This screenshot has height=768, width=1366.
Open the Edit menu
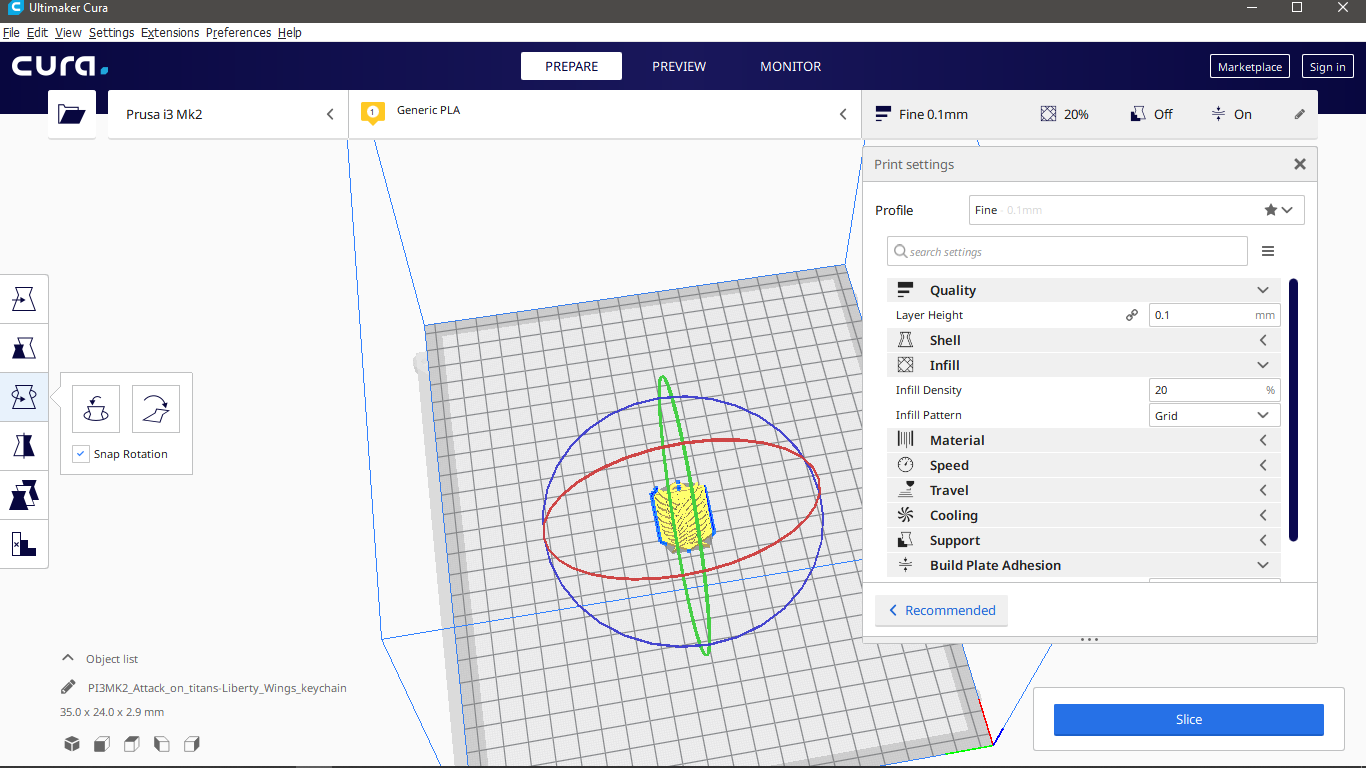coord(37,32)
